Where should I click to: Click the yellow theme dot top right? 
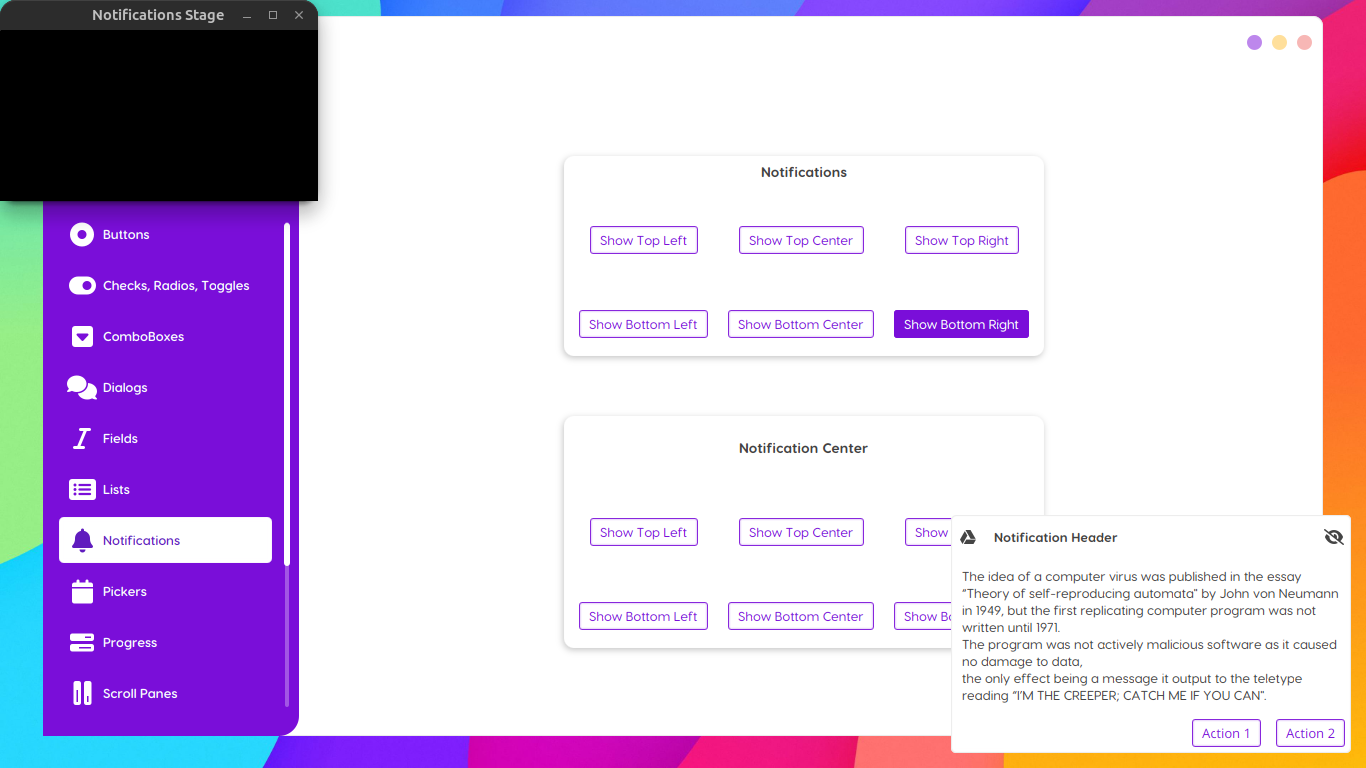click(1279, 42)
